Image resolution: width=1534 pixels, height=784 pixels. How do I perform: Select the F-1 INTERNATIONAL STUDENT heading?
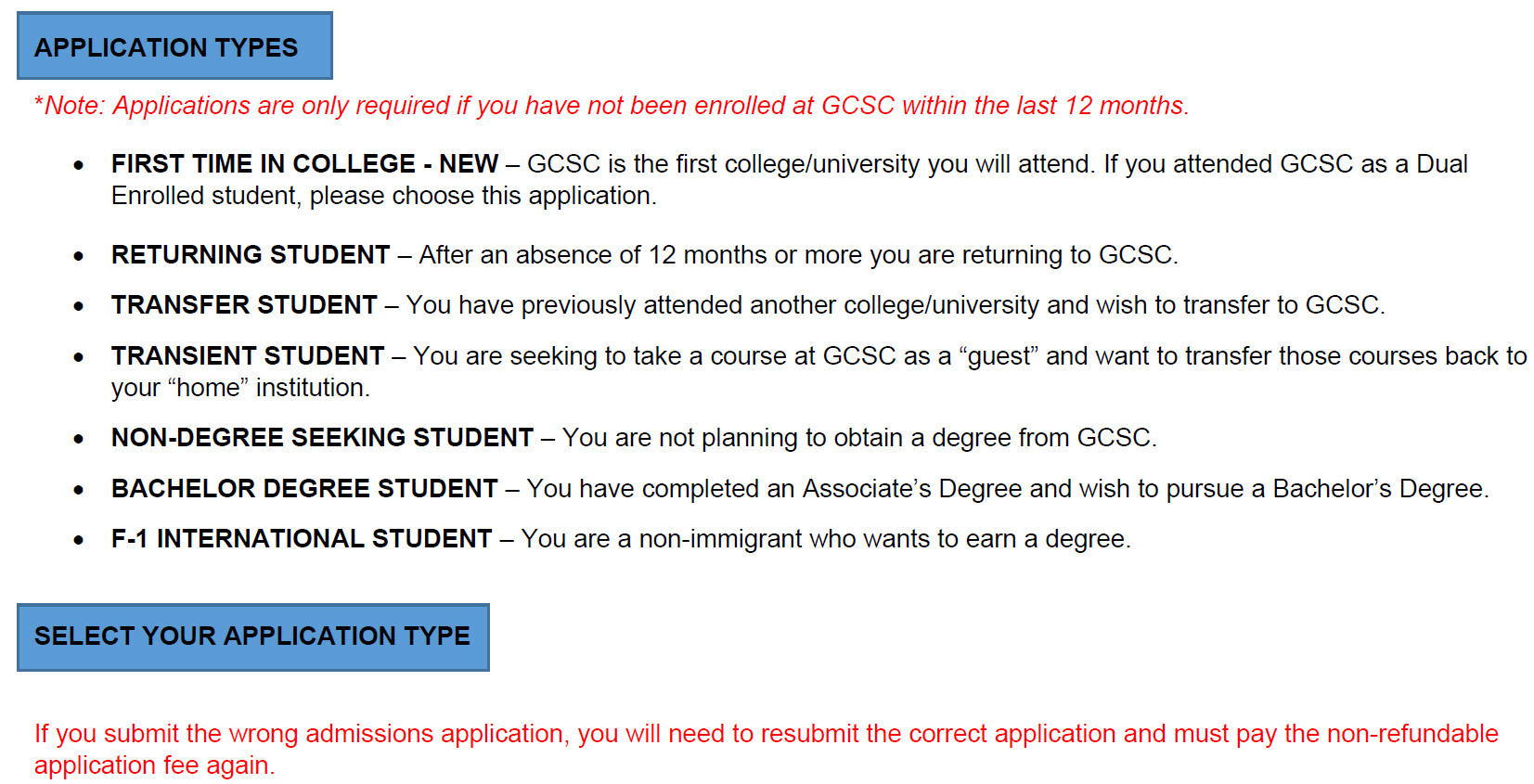pos(302,538)
